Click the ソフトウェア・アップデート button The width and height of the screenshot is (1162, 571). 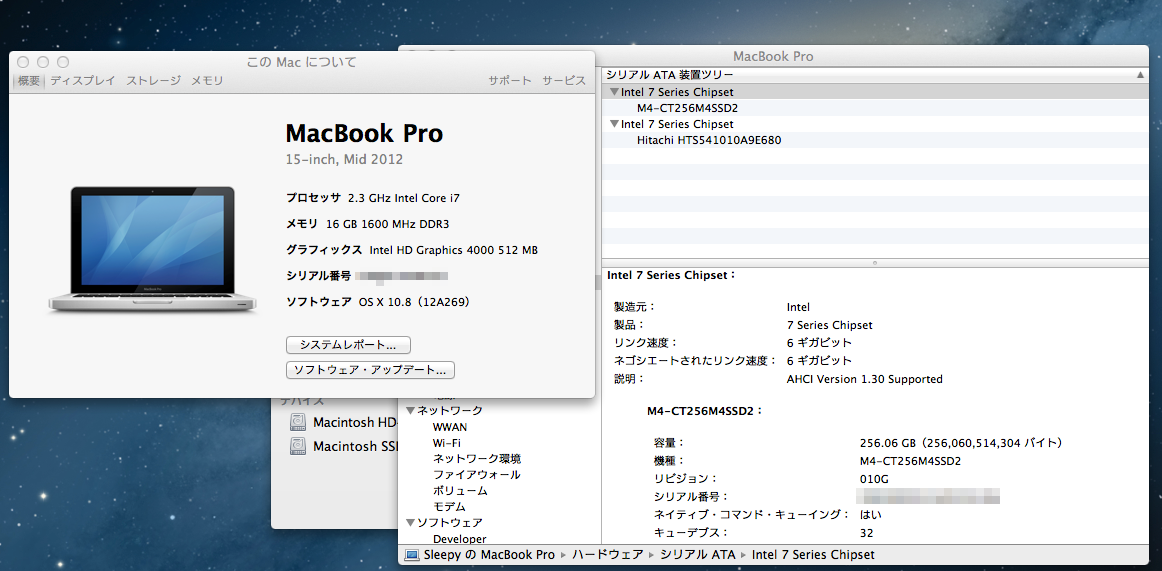(x=370, y=370)
